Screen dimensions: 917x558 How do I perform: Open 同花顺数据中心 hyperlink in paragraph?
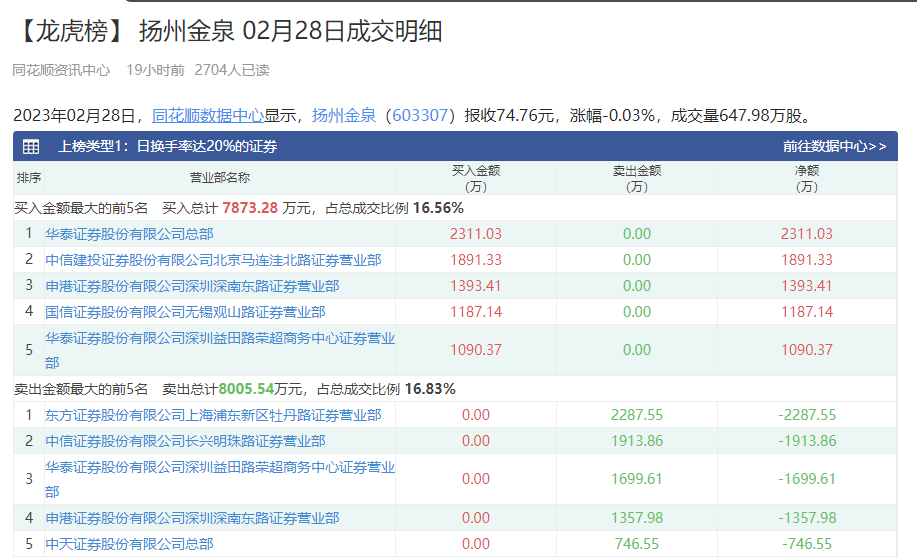point(208,115)
